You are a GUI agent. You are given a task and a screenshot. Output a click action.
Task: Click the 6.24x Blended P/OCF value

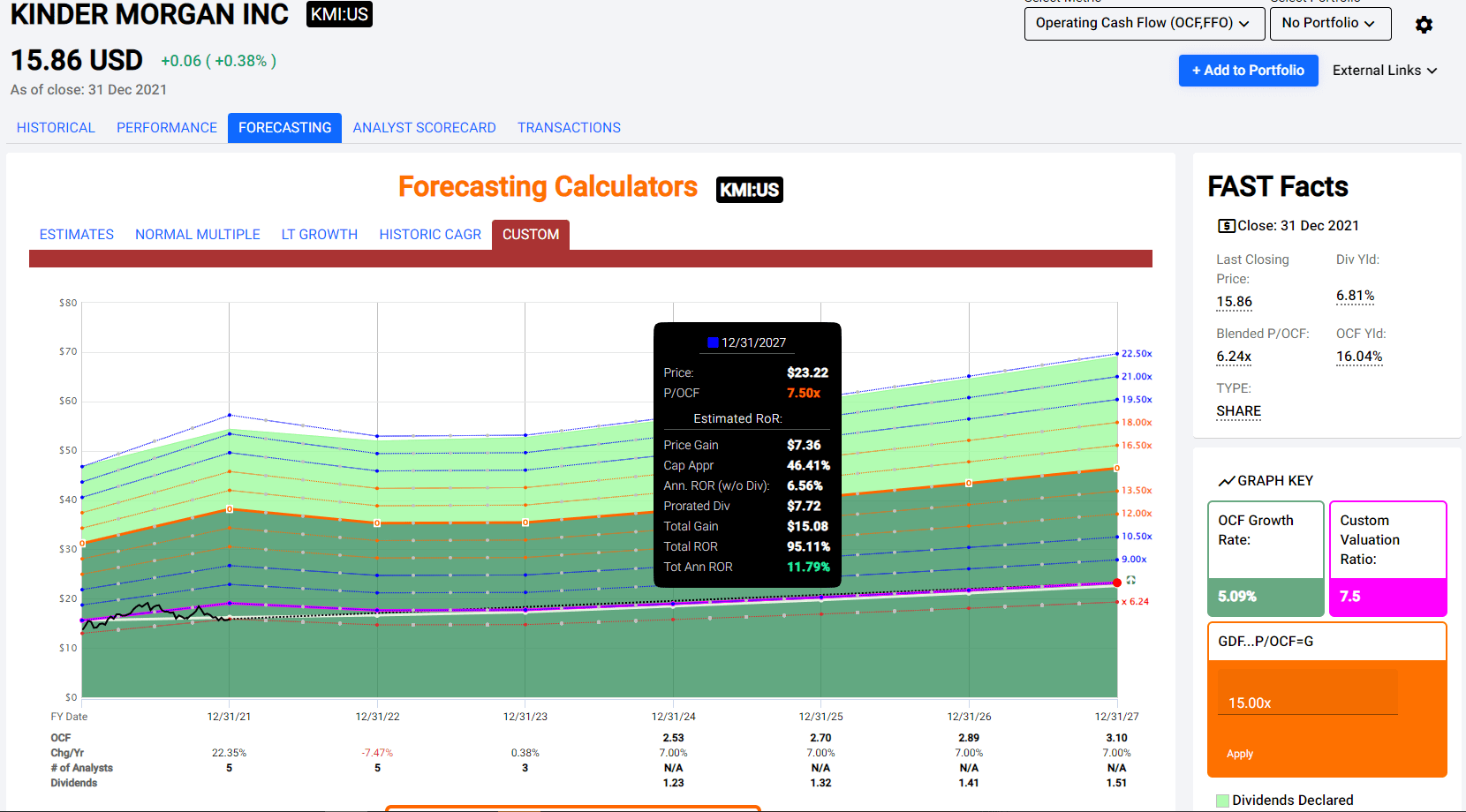(x=1234, y=357)
